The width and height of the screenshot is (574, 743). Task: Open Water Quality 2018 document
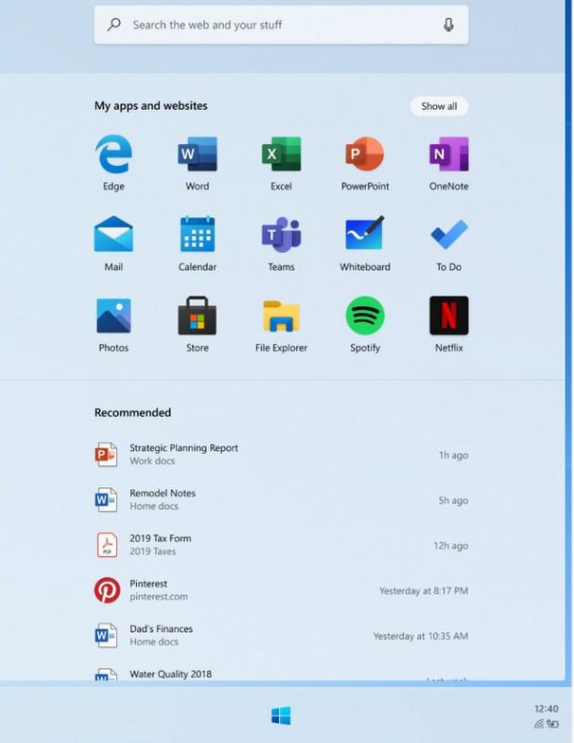(281, 674)
